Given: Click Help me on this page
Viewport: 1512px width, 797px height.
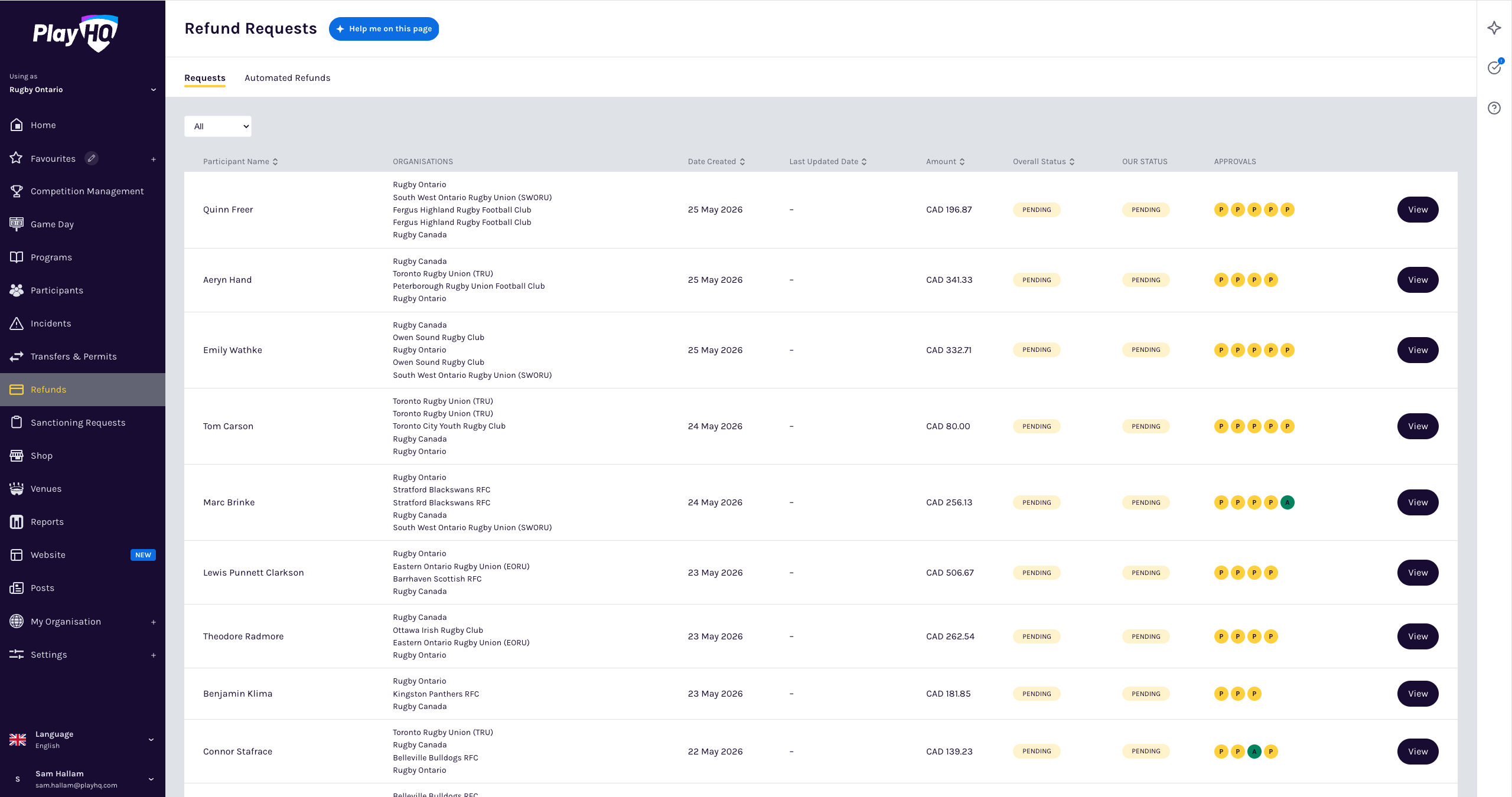Looking at the screenshot, I should 384,29.
